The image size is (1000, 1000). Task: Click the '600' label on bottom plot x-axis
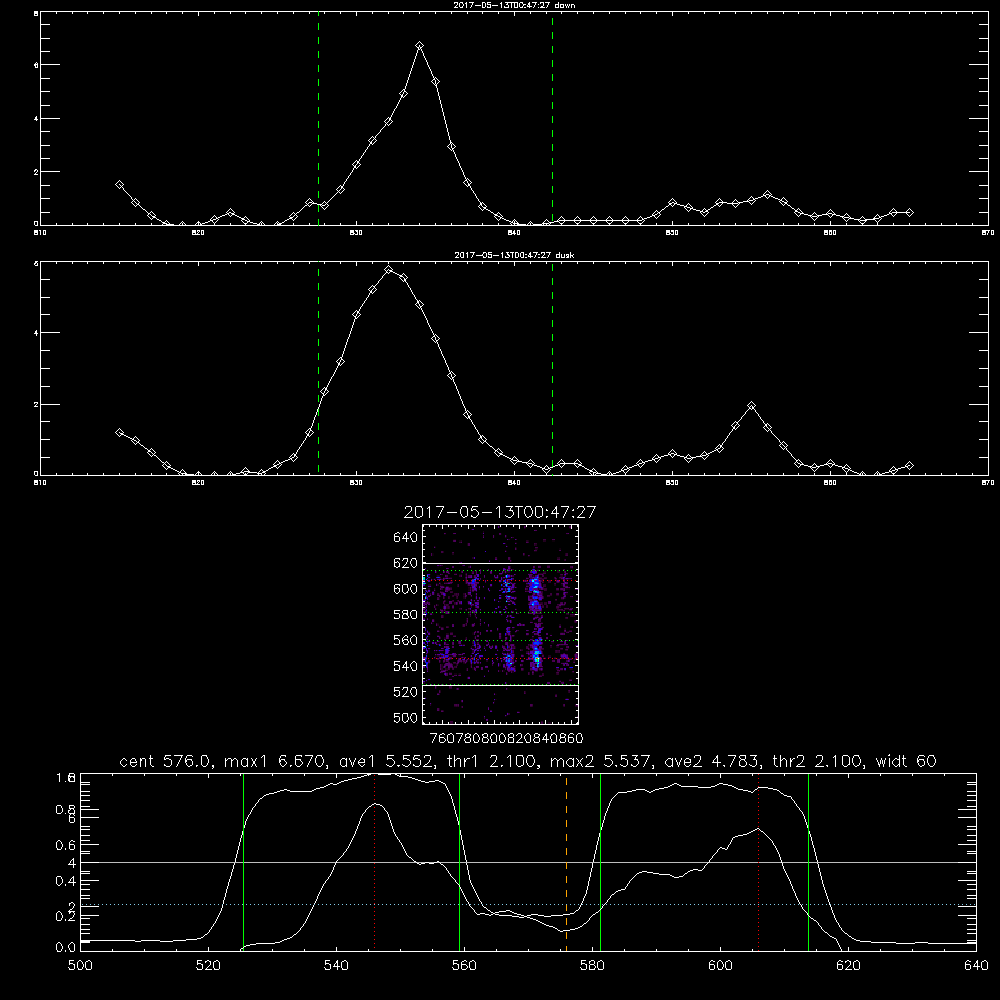point(720,966)
